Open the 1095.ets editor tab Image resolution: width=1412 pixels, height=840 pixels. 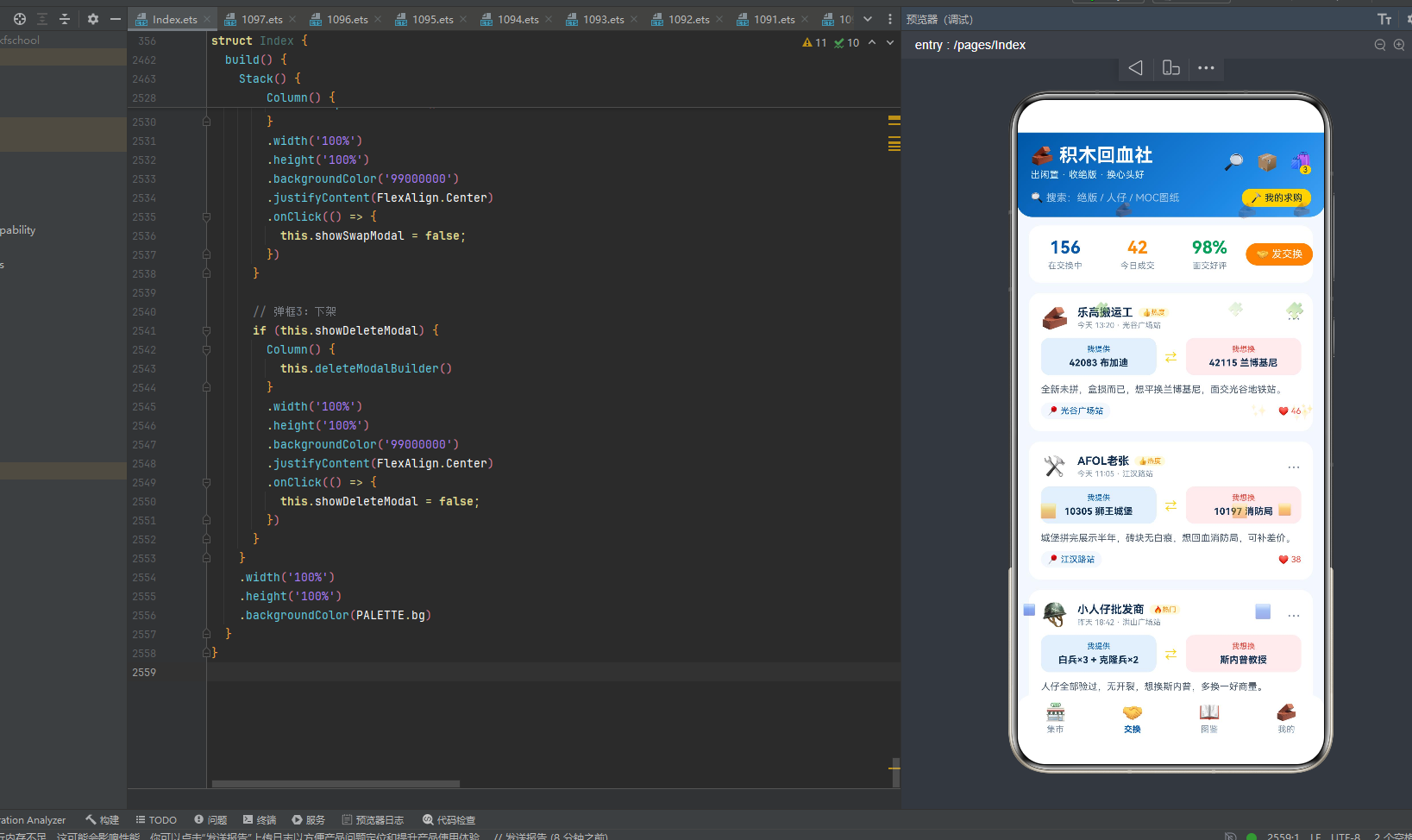432,19
